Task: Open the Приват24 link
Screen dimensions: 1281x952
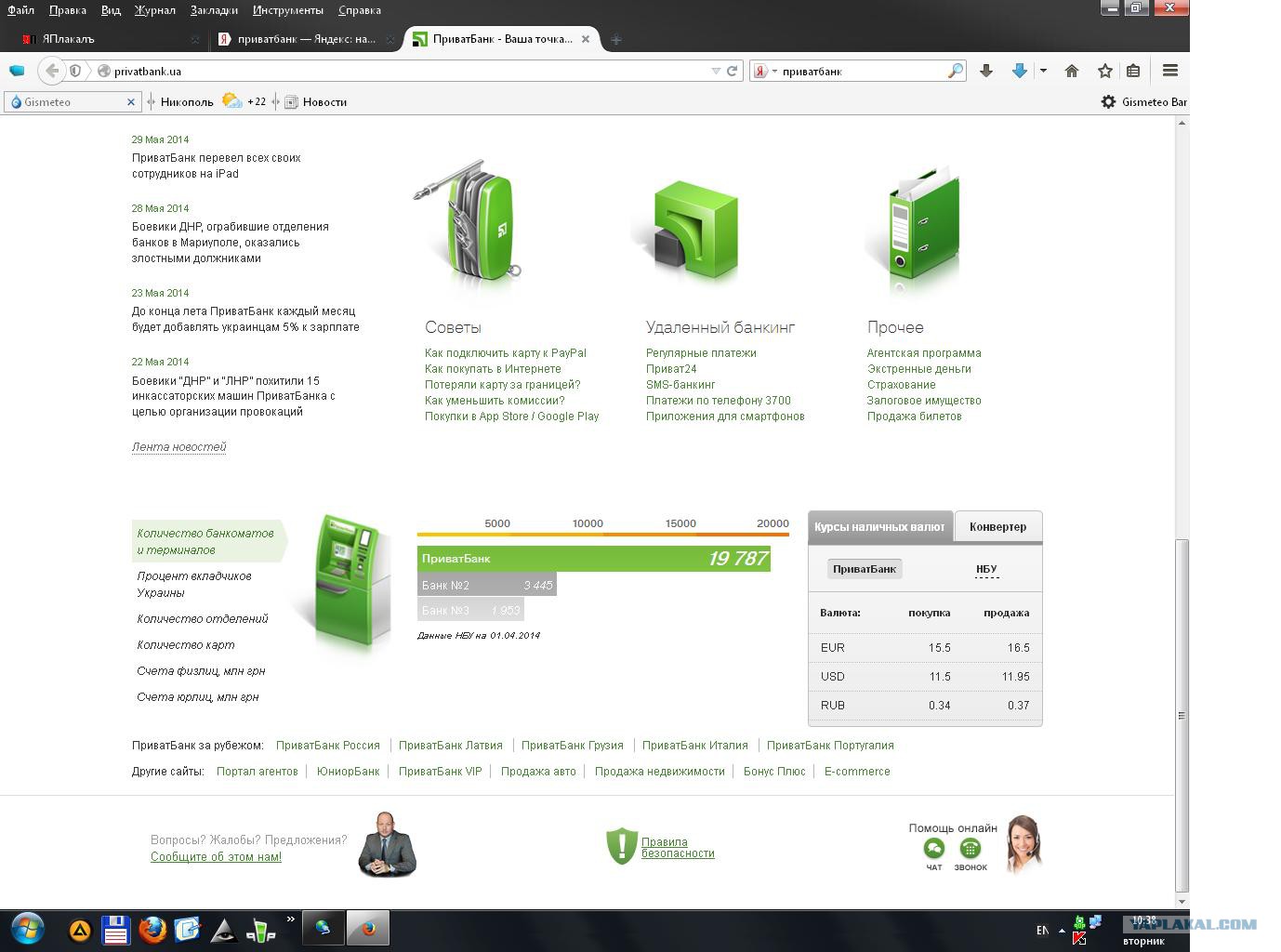Action: pos(671,368)
